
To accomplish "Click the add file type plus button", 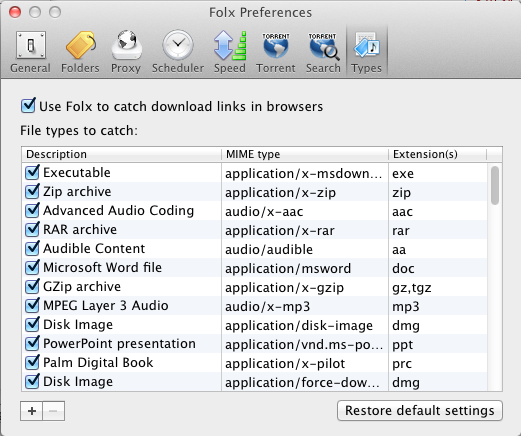I will [32, 411].
